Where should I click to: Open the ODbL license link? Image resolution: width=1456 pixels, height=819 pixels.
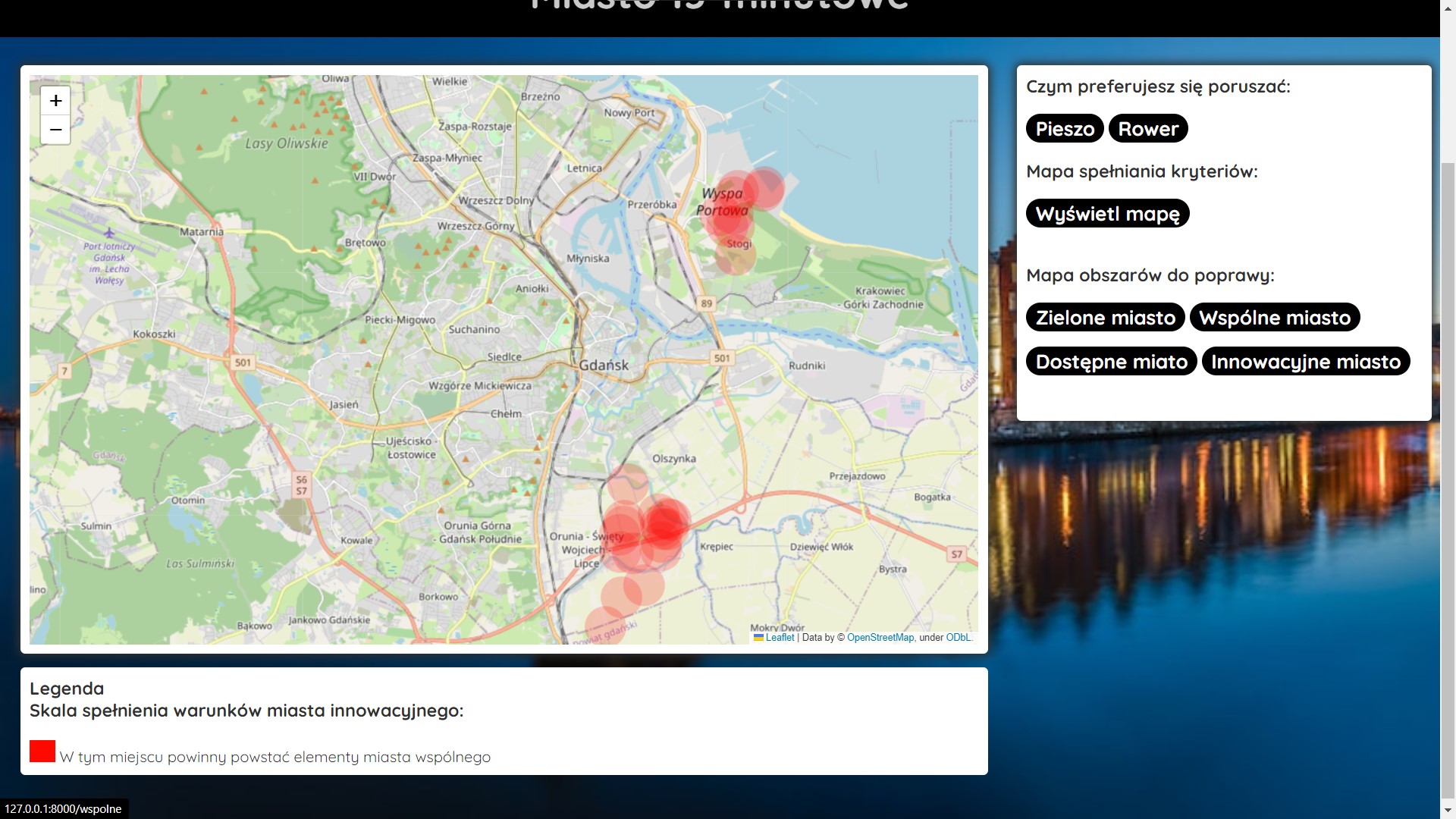click(x=957, y=638)
